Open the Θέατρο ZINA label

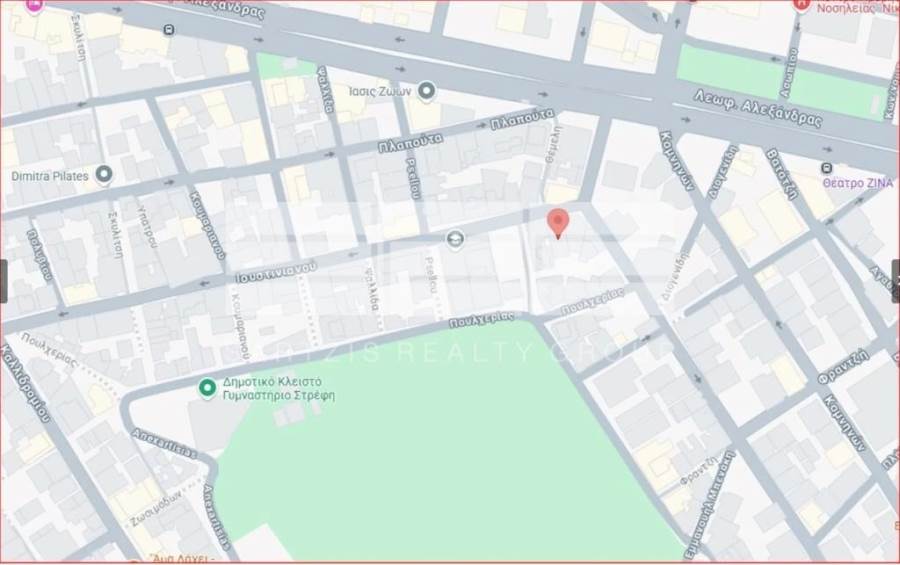(x=858, y=183)
